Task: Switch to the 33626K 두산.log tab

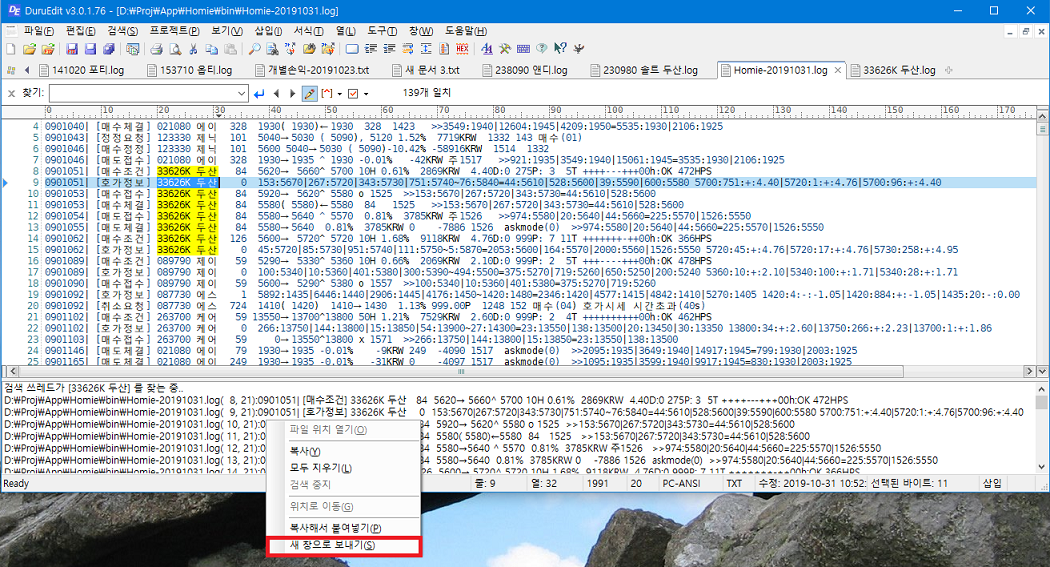Action: click(x=893, y=70)
